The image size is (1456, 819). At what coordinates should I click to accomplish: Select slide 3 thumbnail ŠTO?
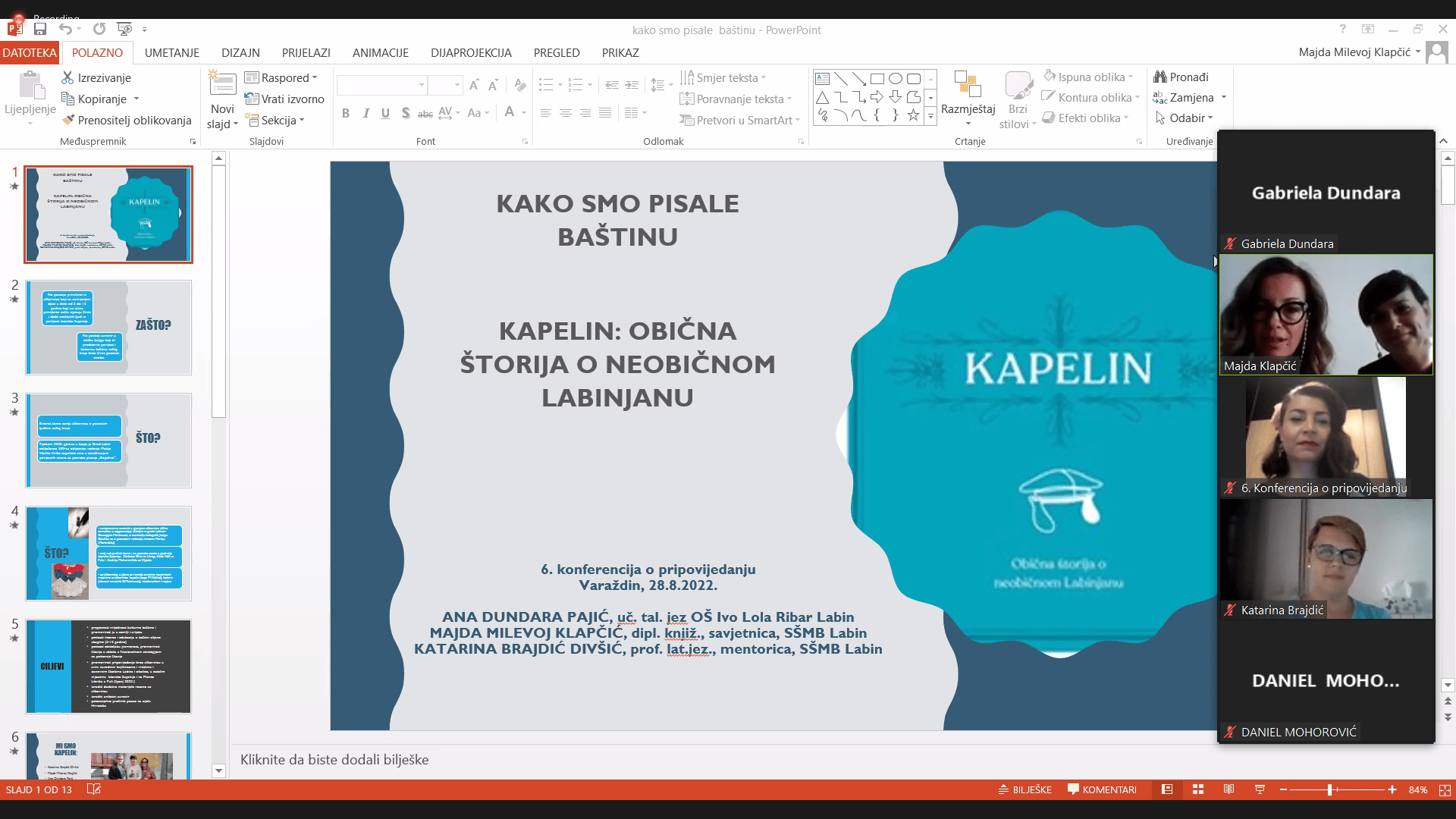[x=108, y=440]
